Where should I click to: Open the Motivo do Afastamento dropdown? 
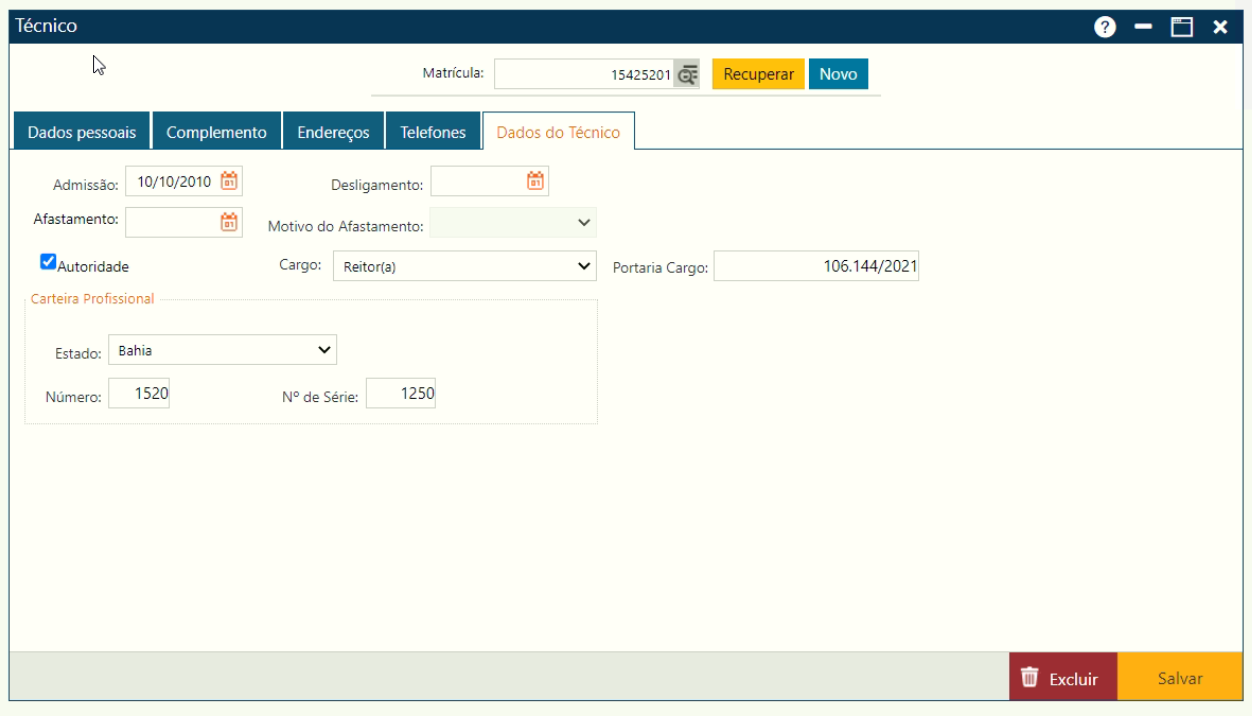coord(585,222)
